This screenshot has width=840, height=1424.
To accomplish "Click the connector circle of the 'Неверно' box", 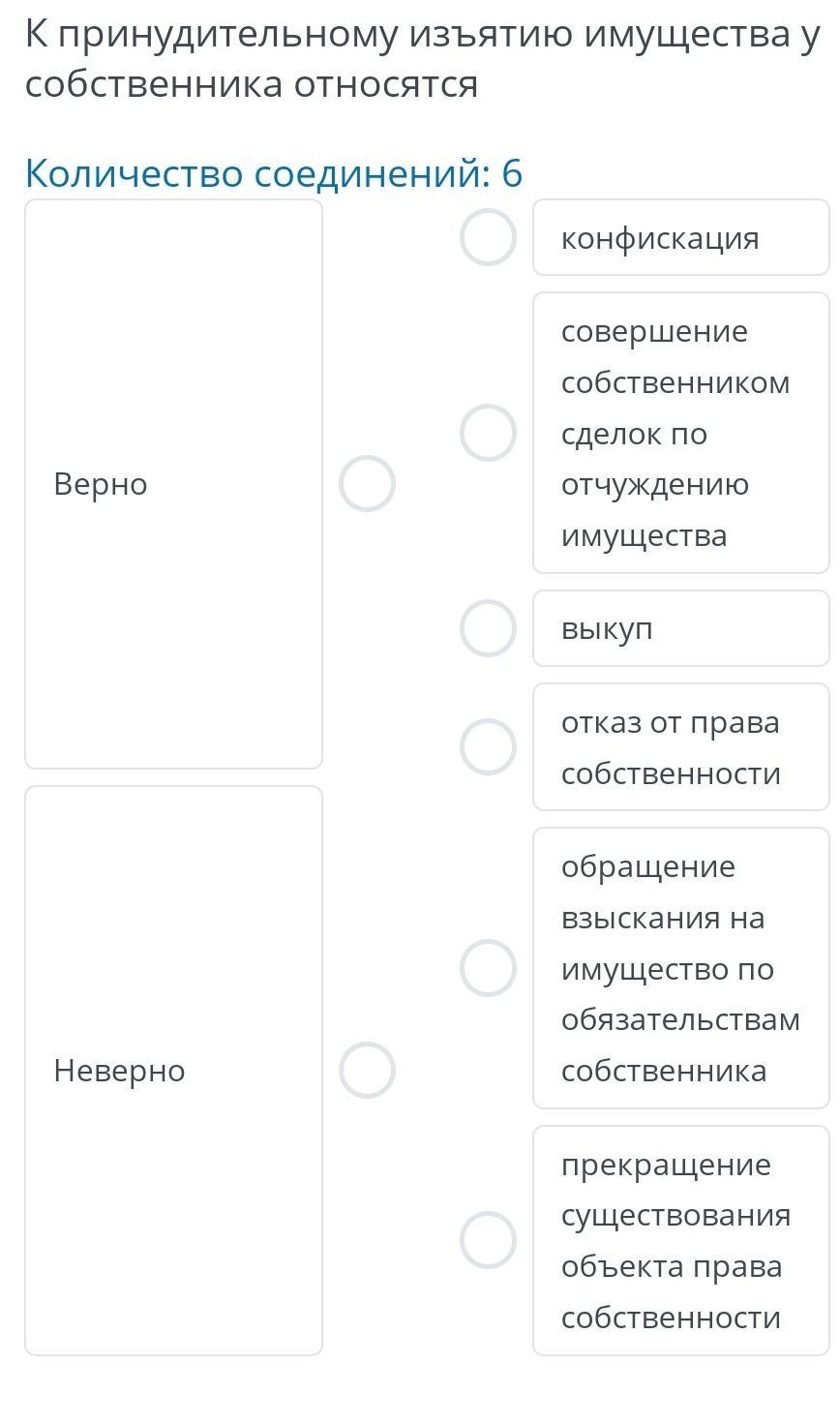I will [x=367, y=1070].
